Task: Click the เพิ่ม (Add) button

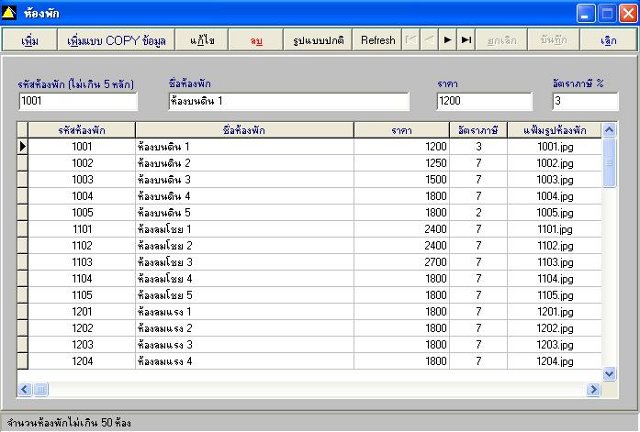Action: tap(30, 40)
